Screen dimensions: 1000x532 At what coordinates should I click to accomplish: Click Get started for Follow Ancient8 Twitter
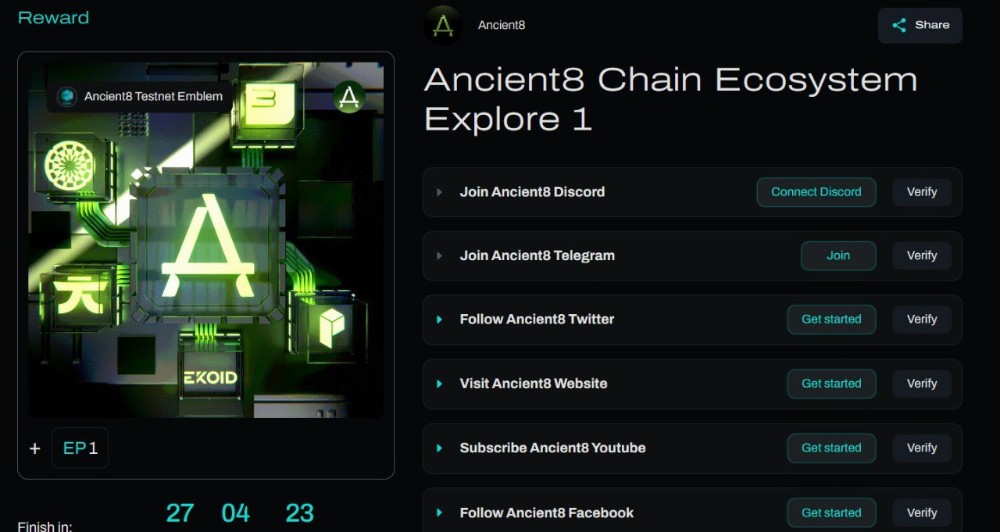pyautogui.click(x=831, y=320)
